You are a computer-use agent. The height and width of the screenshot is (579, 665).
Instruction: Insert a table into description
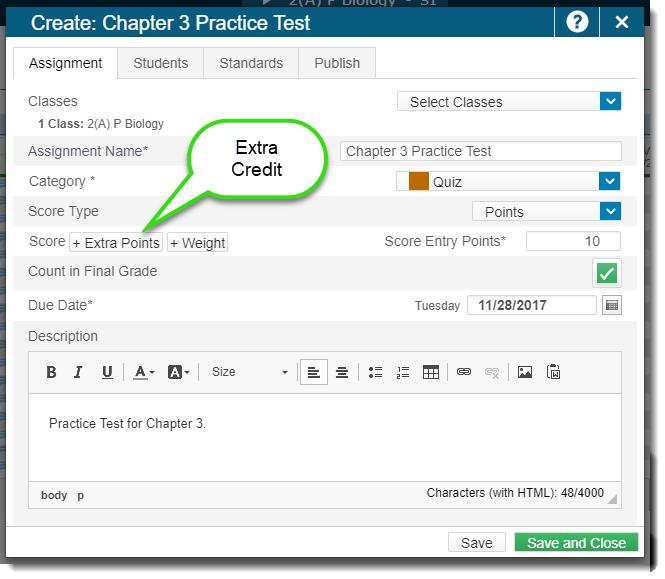431,372
